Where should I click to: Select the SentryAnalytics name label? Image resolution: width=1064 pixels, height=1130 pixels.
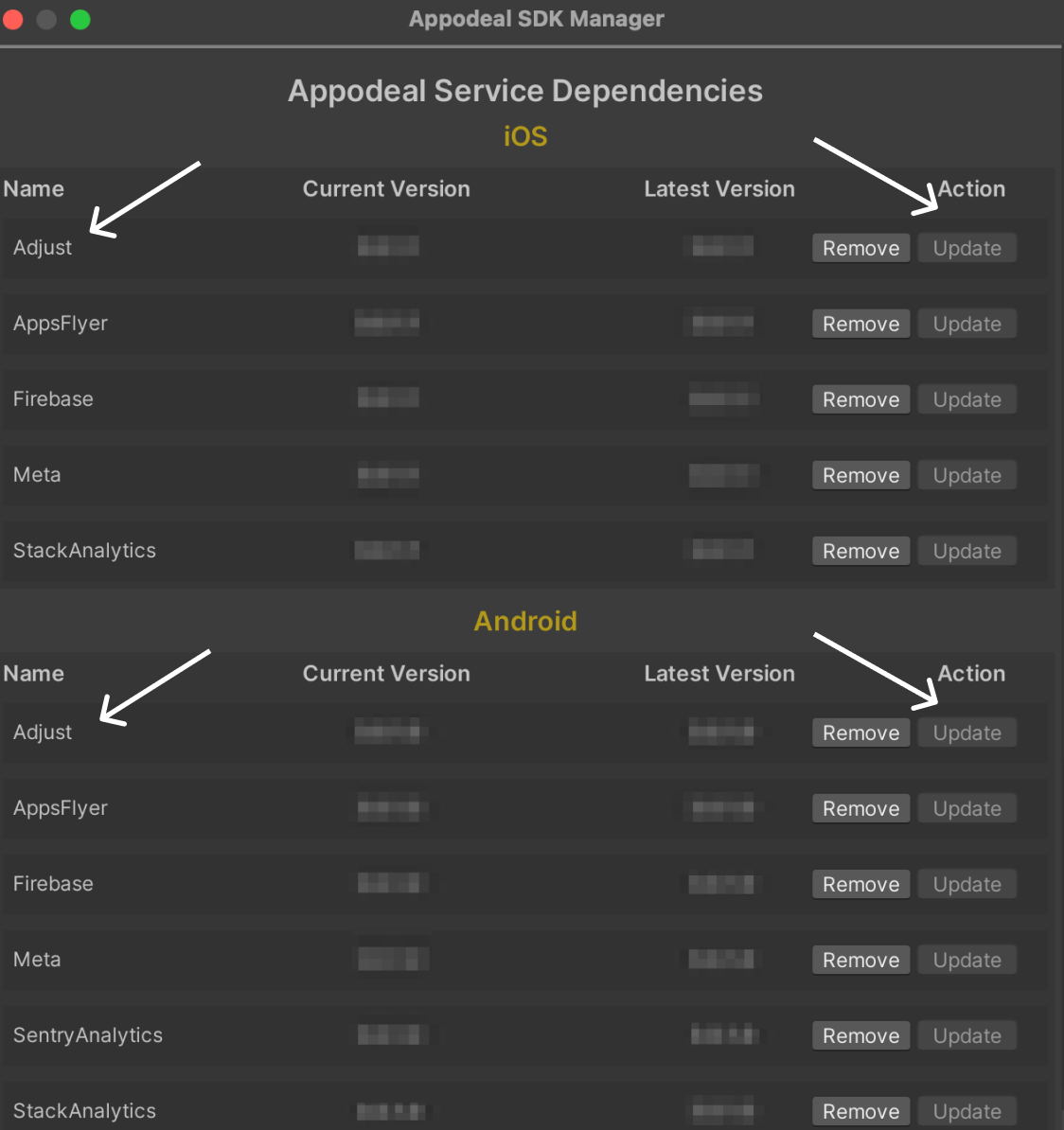click(x=88, y=1035)
